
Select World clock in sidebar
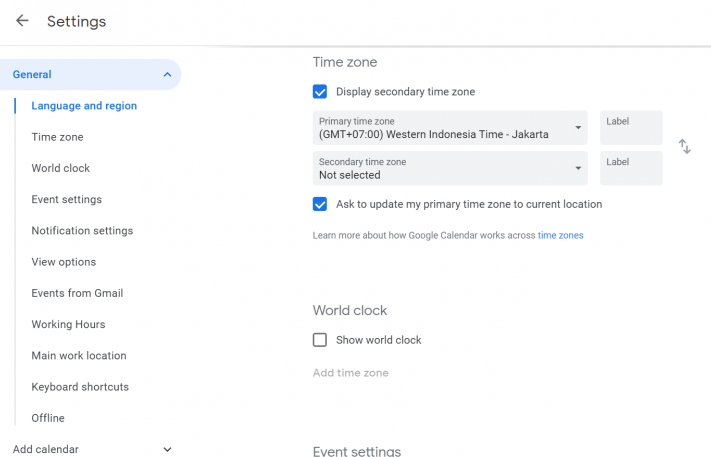tap(60, 168)
